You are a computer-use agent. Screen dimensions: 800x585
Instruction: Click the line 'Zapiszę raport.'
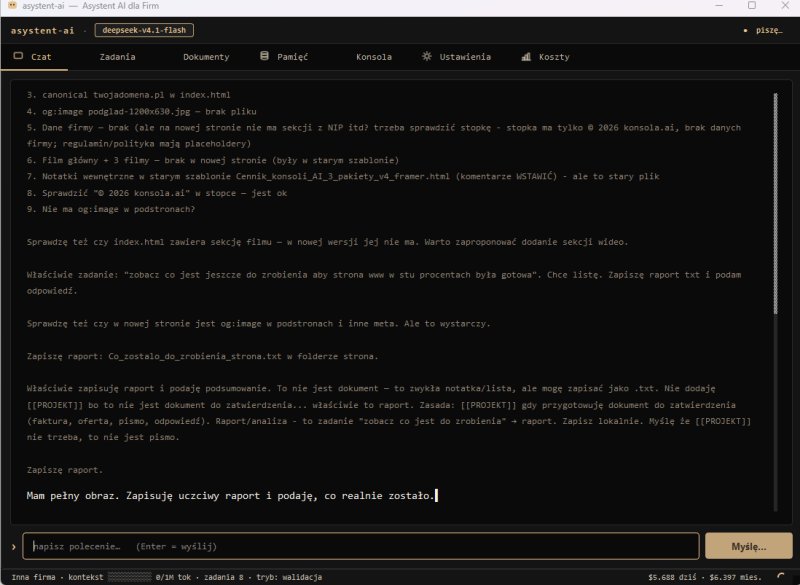65,470
